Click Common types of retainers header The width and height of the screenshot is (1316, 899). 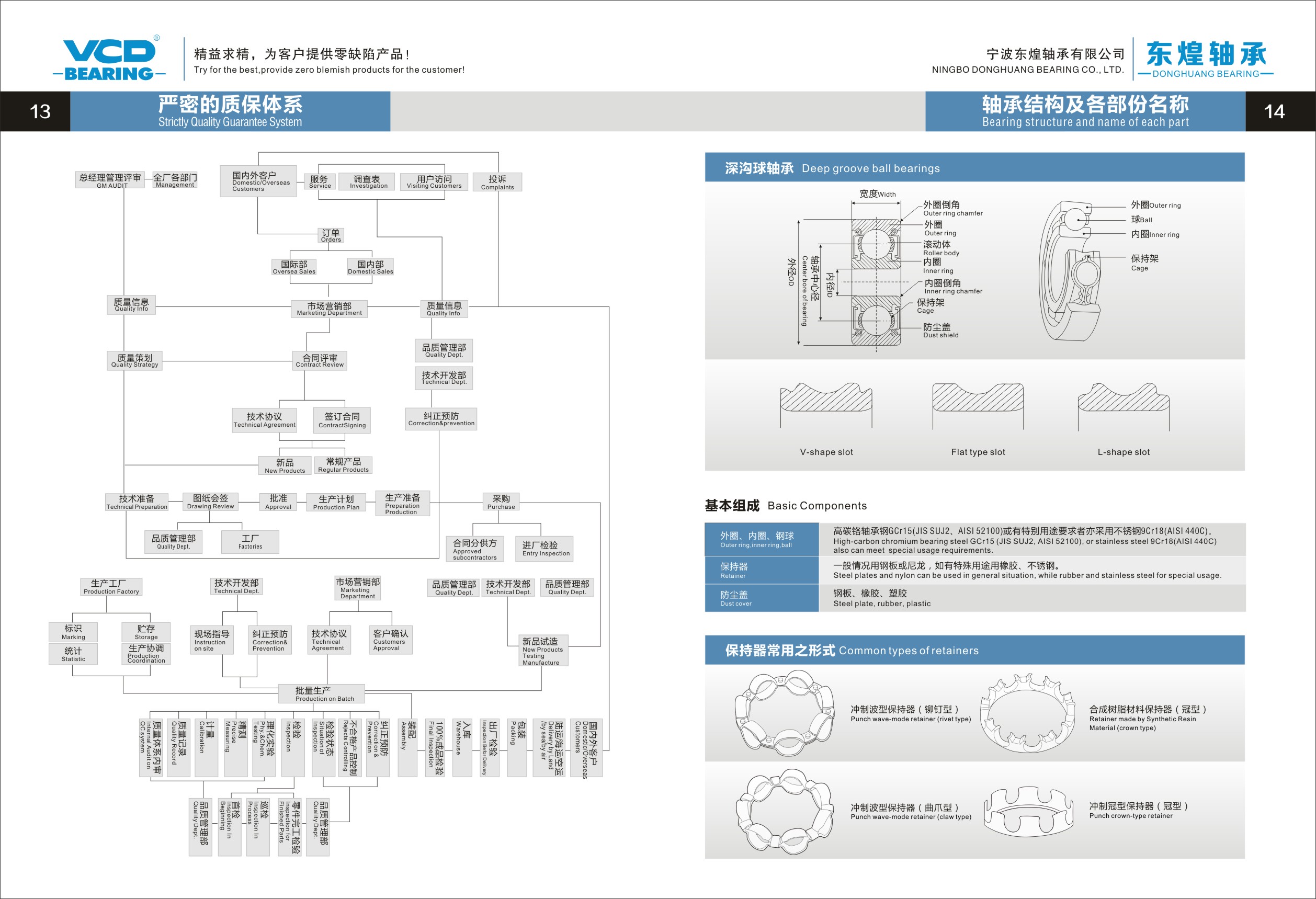(974, 650)
